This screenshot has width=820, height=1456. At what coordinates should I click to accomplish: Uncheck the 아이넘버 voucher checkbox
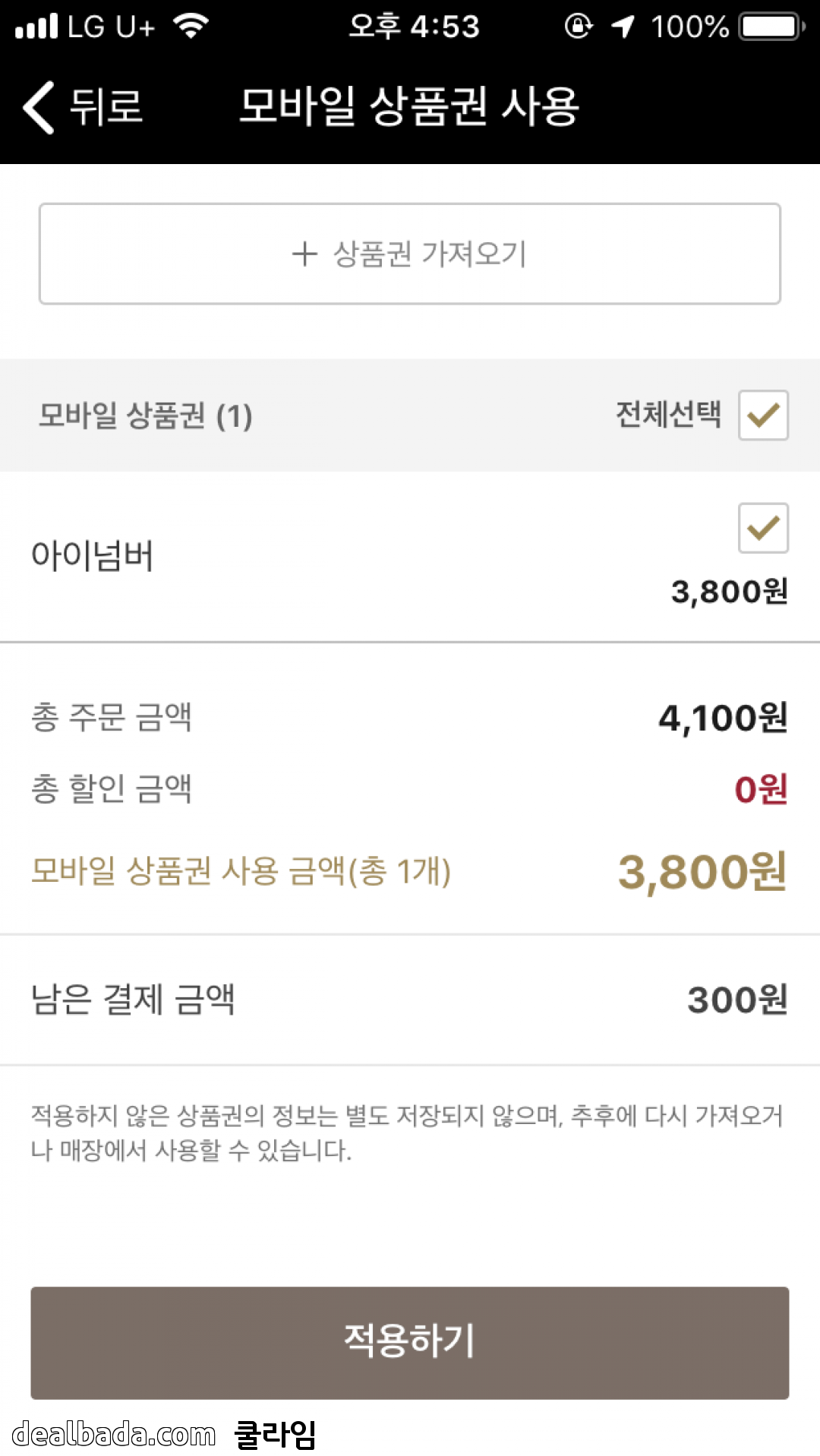pos(763,528)
